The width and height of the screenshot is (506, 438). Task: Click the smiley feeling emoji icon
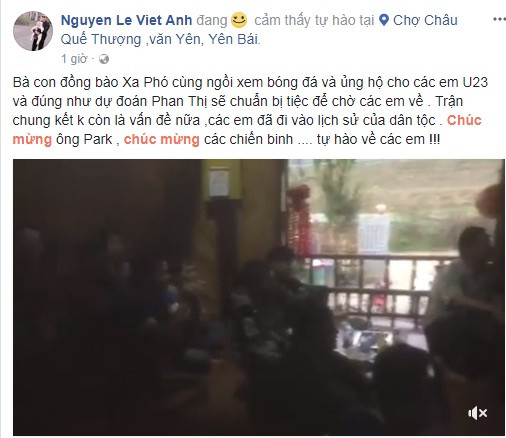(239, 20)
